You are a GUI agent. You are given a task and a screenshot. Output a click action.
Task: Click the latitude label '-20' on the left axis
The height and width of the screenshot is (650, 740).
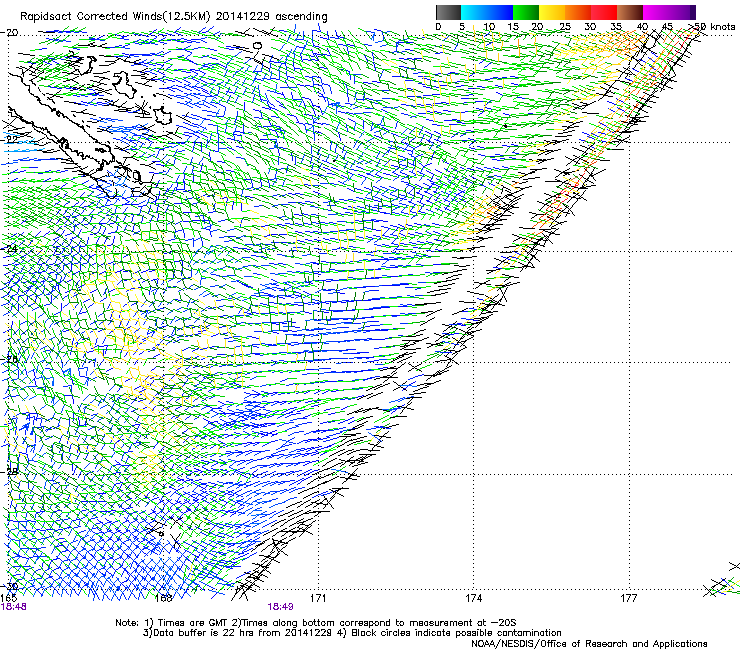coord(9,33)
